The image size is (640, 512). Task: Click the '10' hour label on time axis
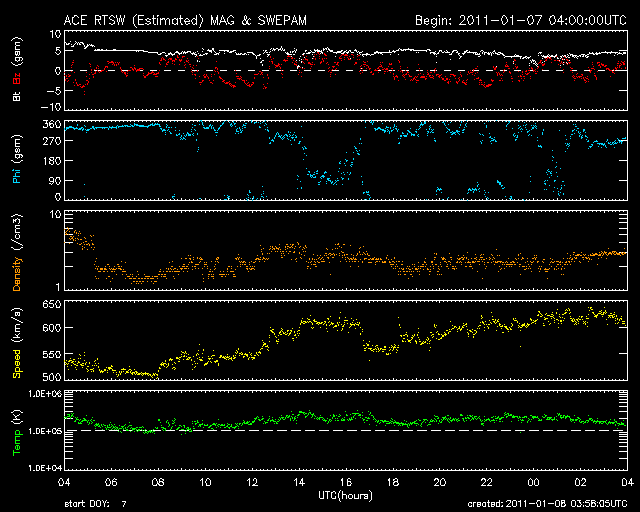[205, 483]
